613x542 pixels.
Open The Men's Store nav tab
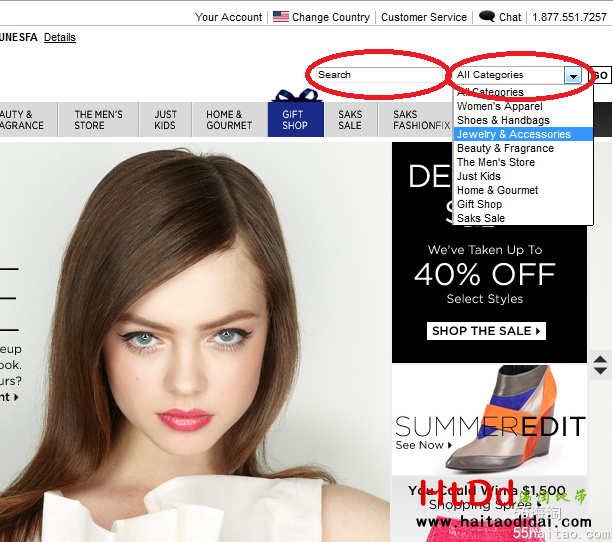click(98, 120)
